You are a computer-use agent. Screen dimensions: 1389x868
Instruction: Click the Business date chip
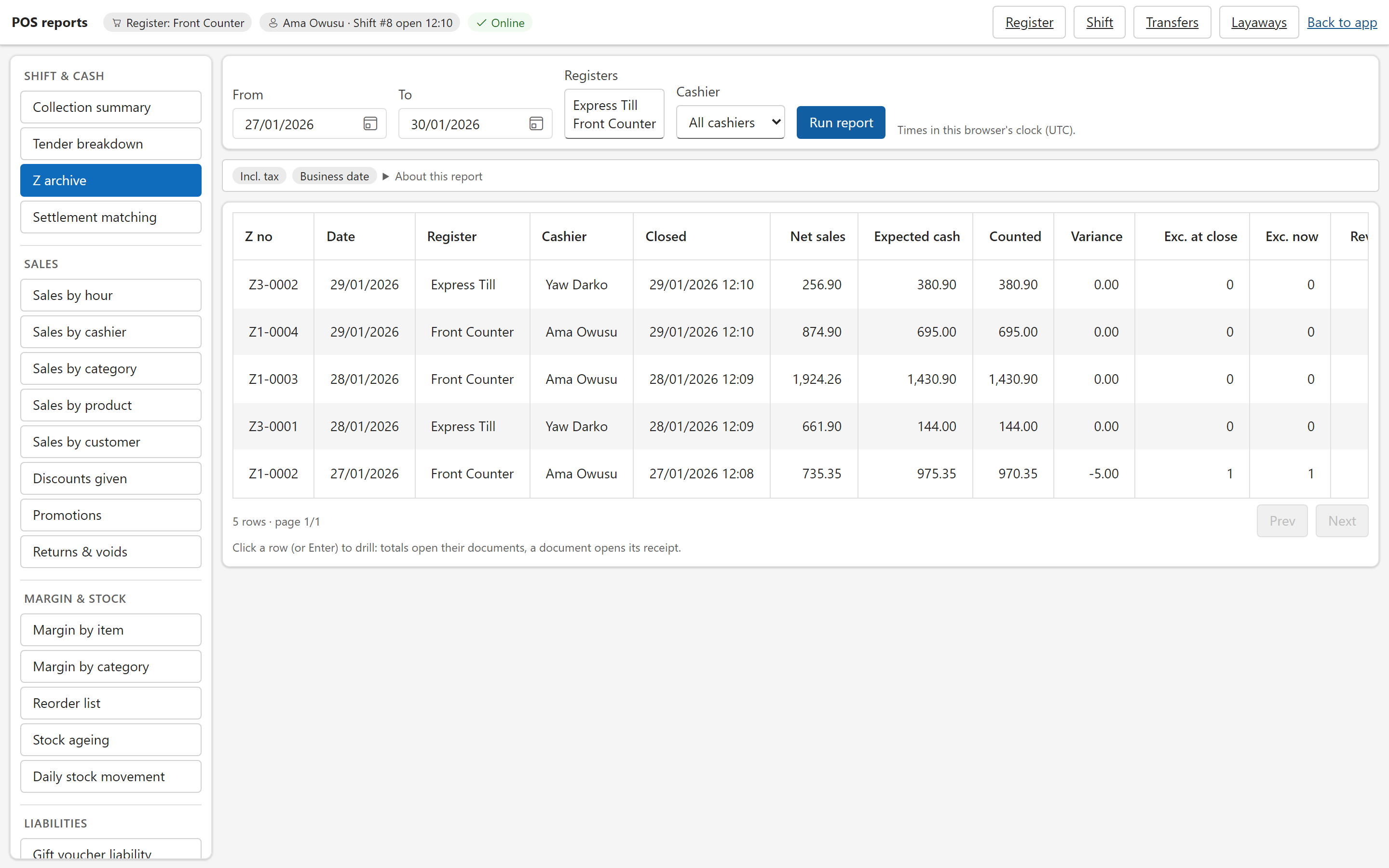coord(334,176)
